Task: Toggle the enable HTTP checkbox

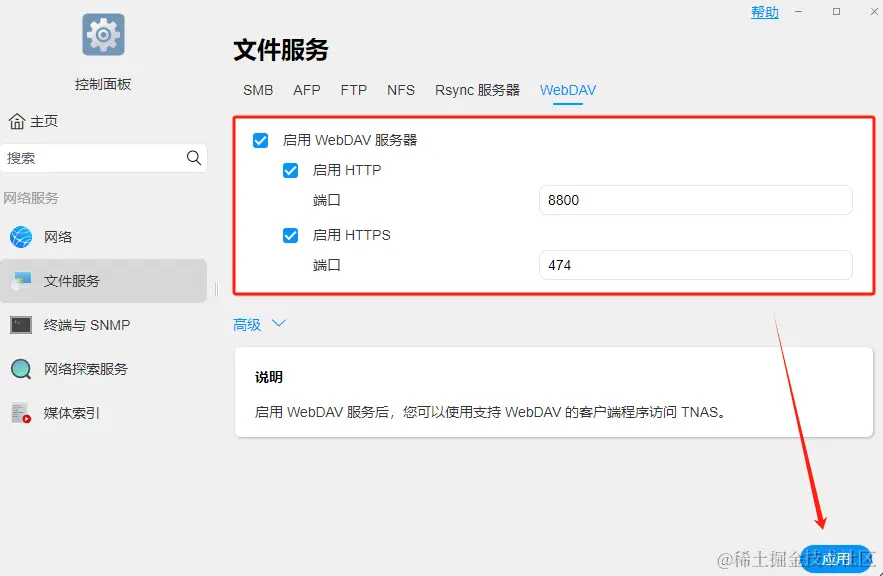Action: click(x=291, y=171)
